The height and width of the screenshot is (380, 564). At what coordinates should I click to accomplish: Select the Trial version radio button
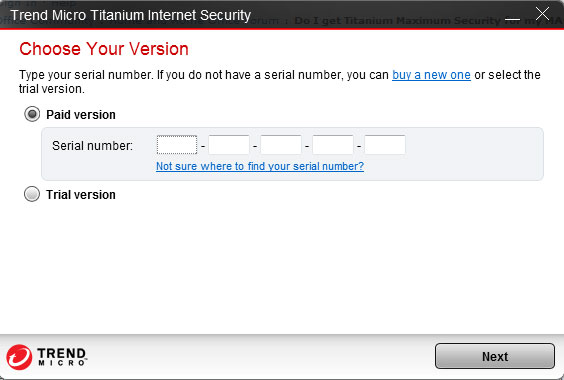[32, 194]
